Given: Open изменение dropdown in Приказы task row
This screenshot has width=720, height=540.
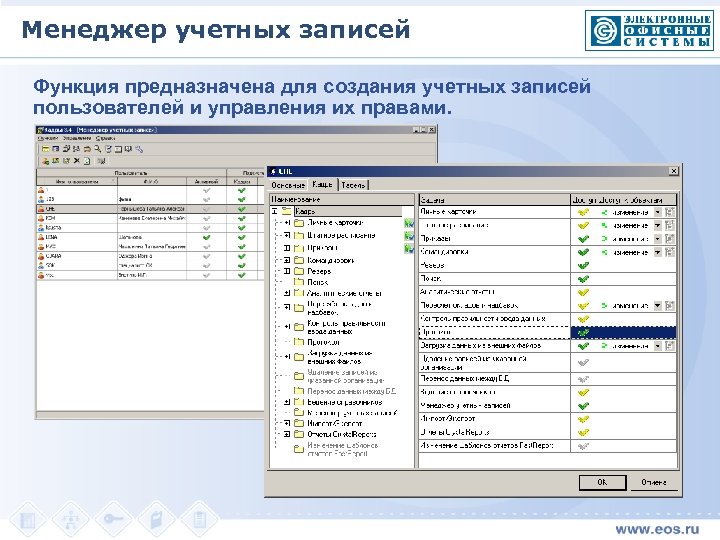Looking at the screenshot, I should pos(658,239).
